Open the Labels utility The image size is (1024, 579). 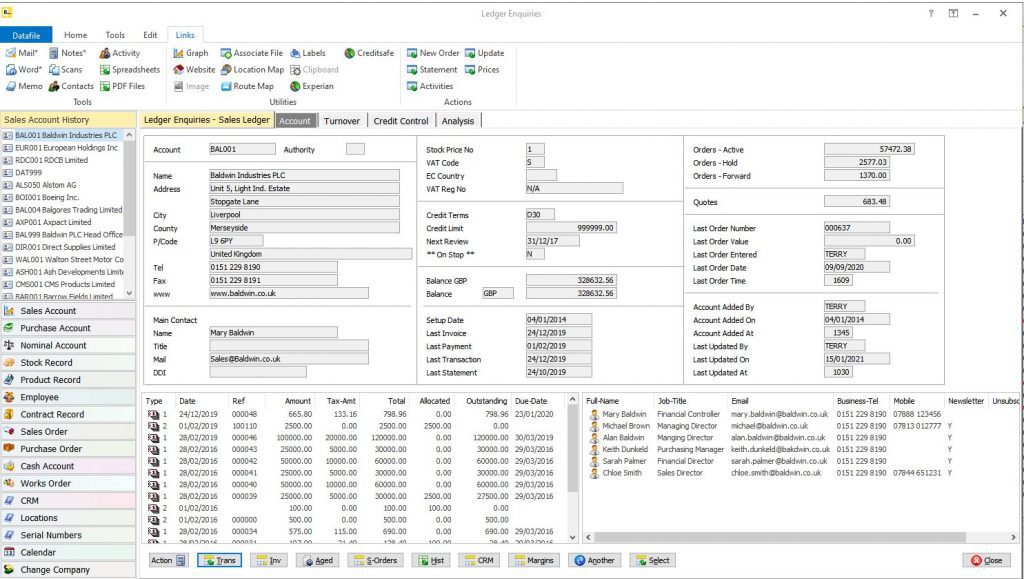(308, 53)
